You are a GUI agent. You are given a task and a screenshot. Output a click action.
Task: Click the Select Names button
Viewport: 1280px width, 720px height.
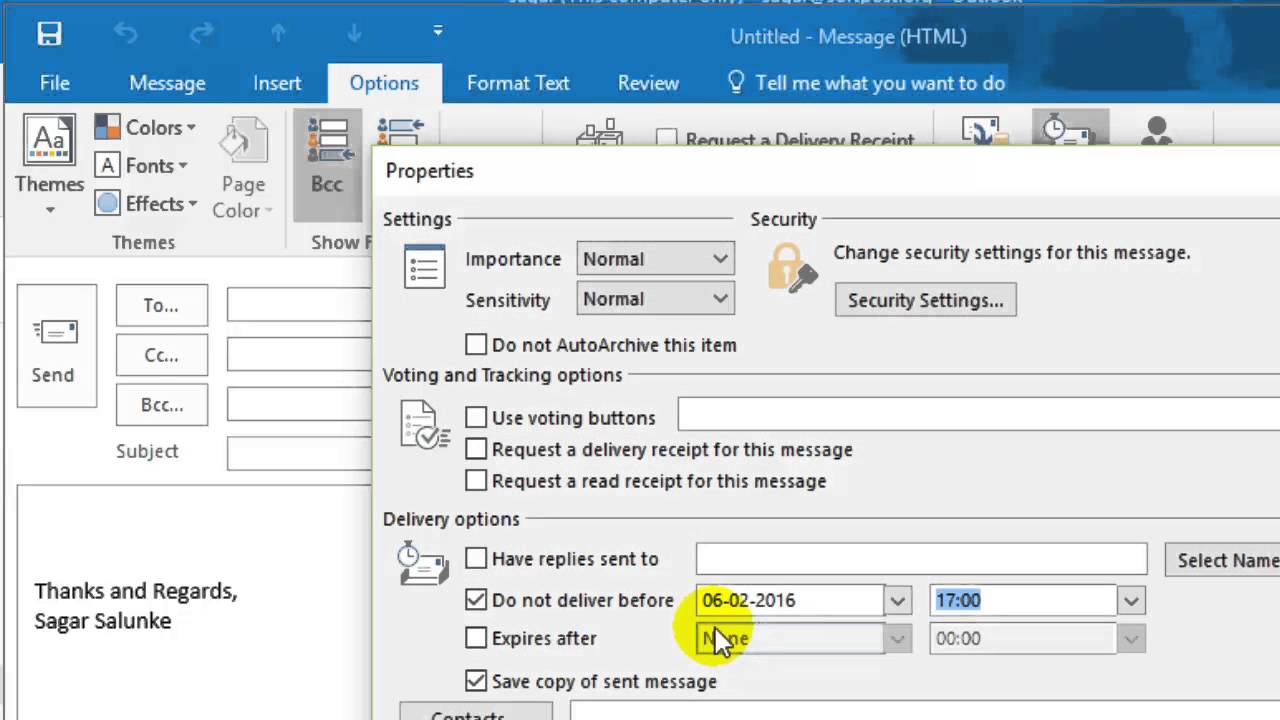coord(1222,560)
